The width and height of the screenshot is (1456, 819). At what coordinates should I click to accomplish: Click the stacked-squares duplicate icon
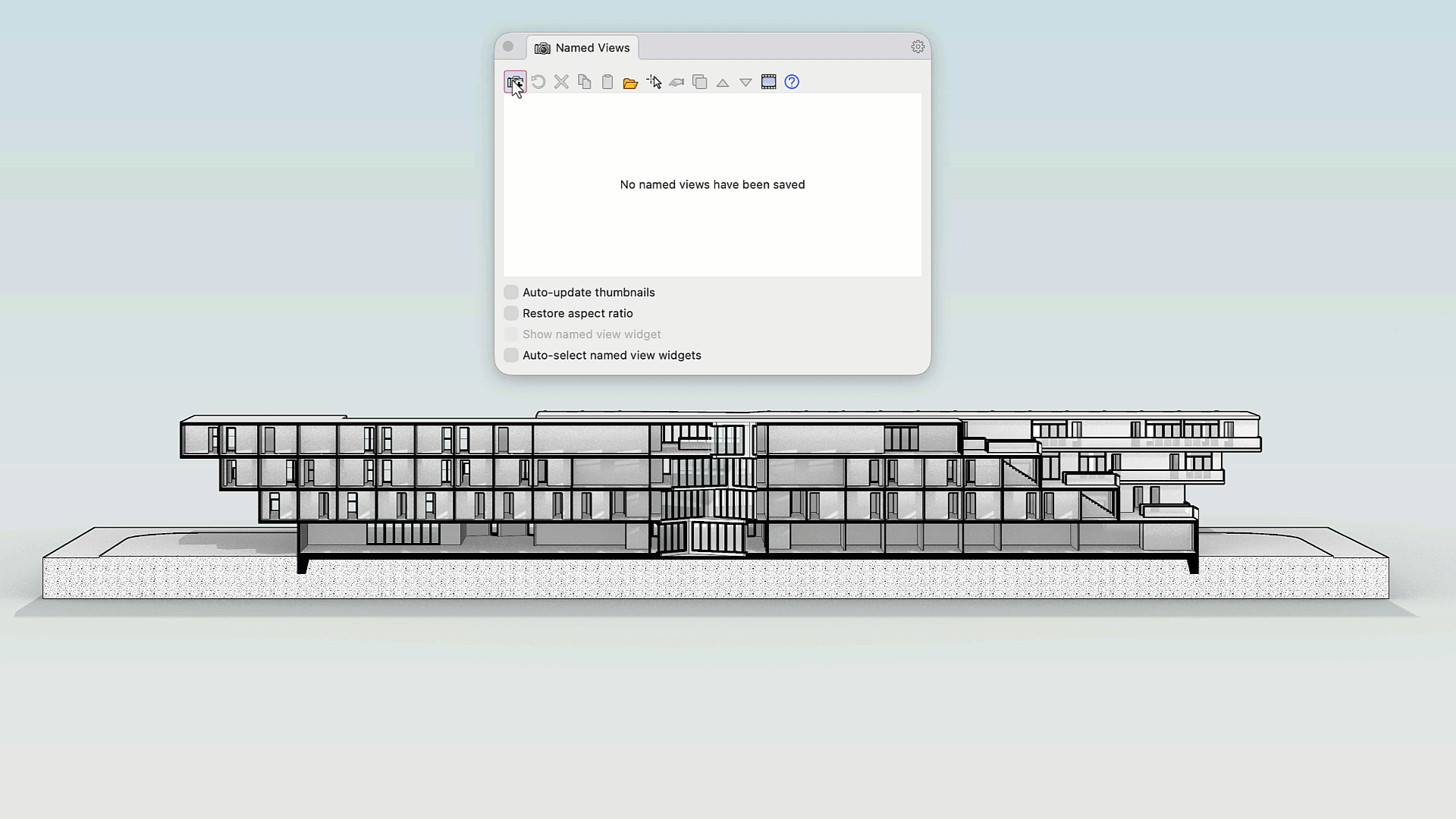point(700,82)
